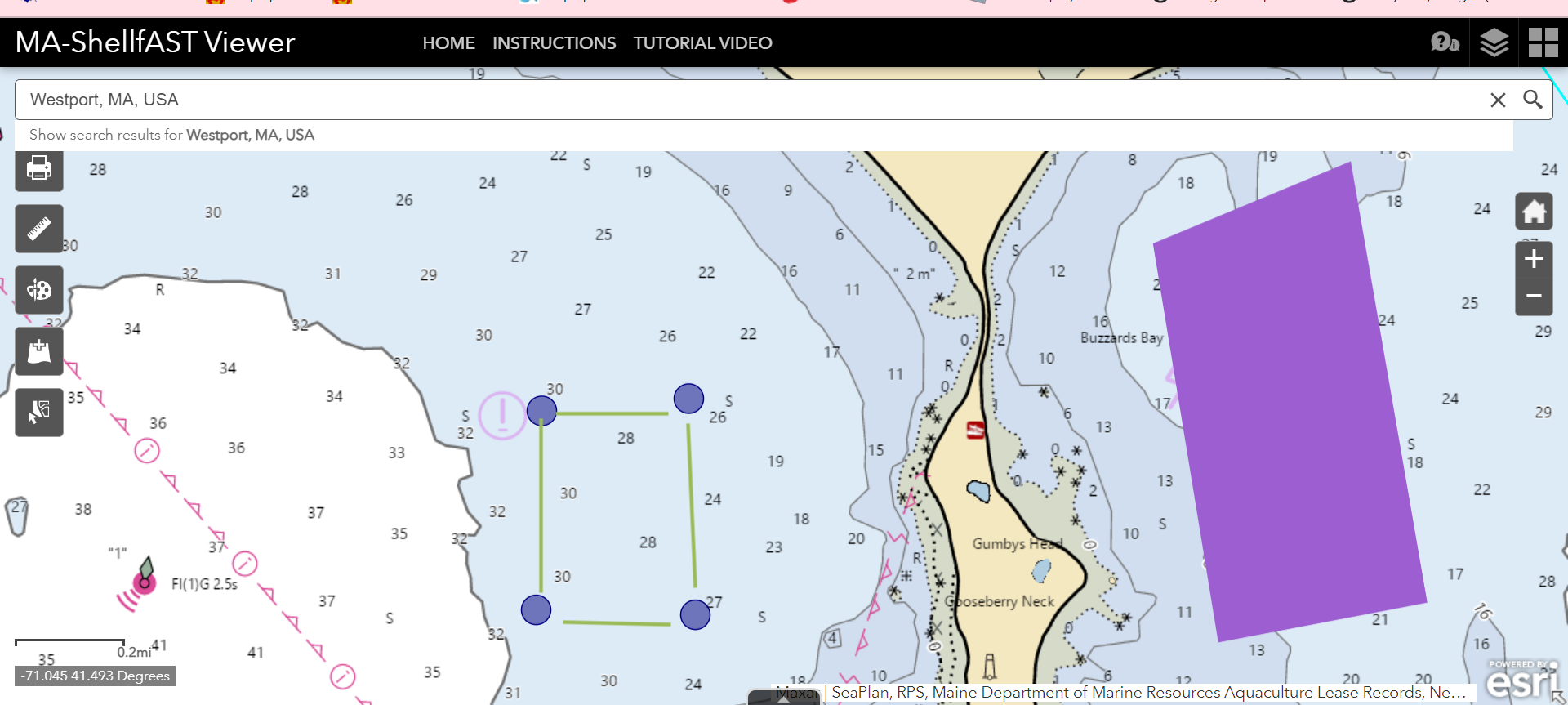
Task: Zoom out with the minus button
Action: (x=1533, y=296)
